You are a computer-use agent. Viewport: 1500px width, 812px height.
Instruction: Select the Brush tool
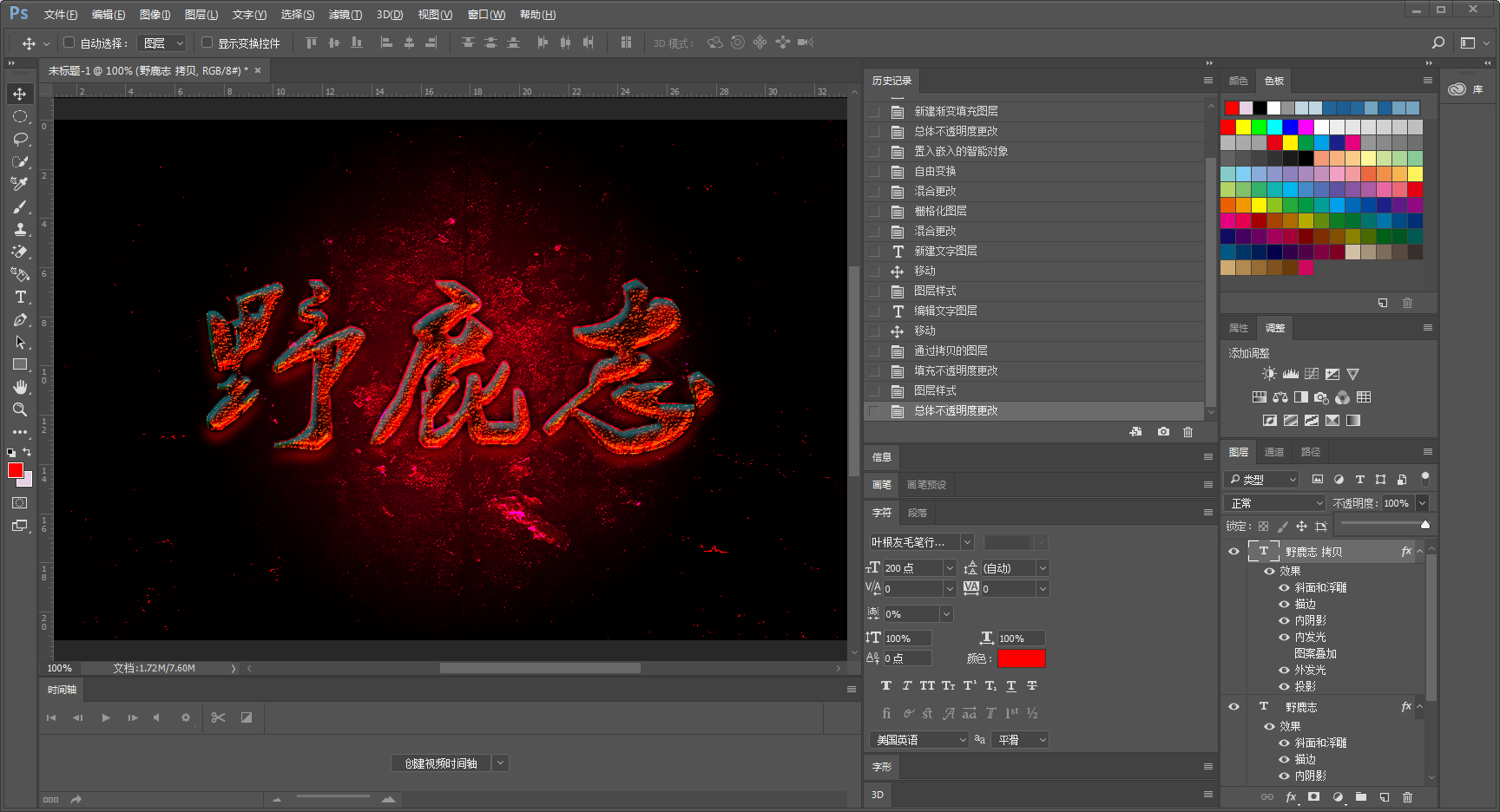point(20,206)
